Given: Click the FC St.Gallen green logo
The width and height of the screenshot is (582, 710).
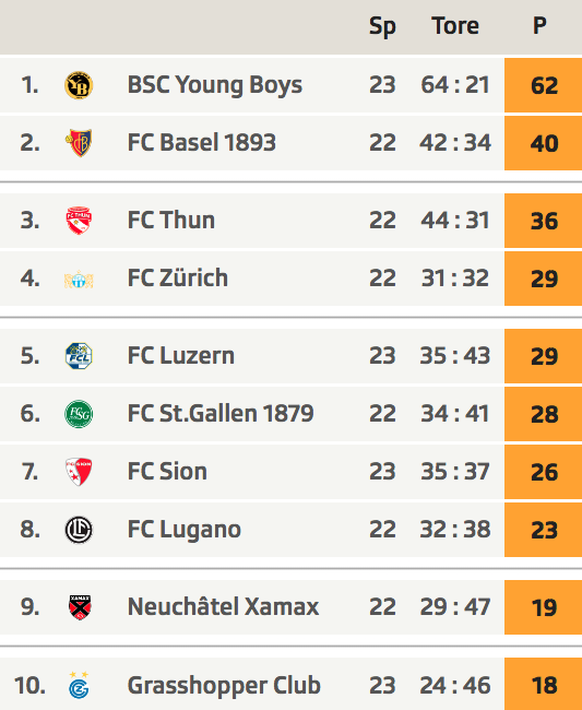Looking at the screenshot, I should click(79, 414).
